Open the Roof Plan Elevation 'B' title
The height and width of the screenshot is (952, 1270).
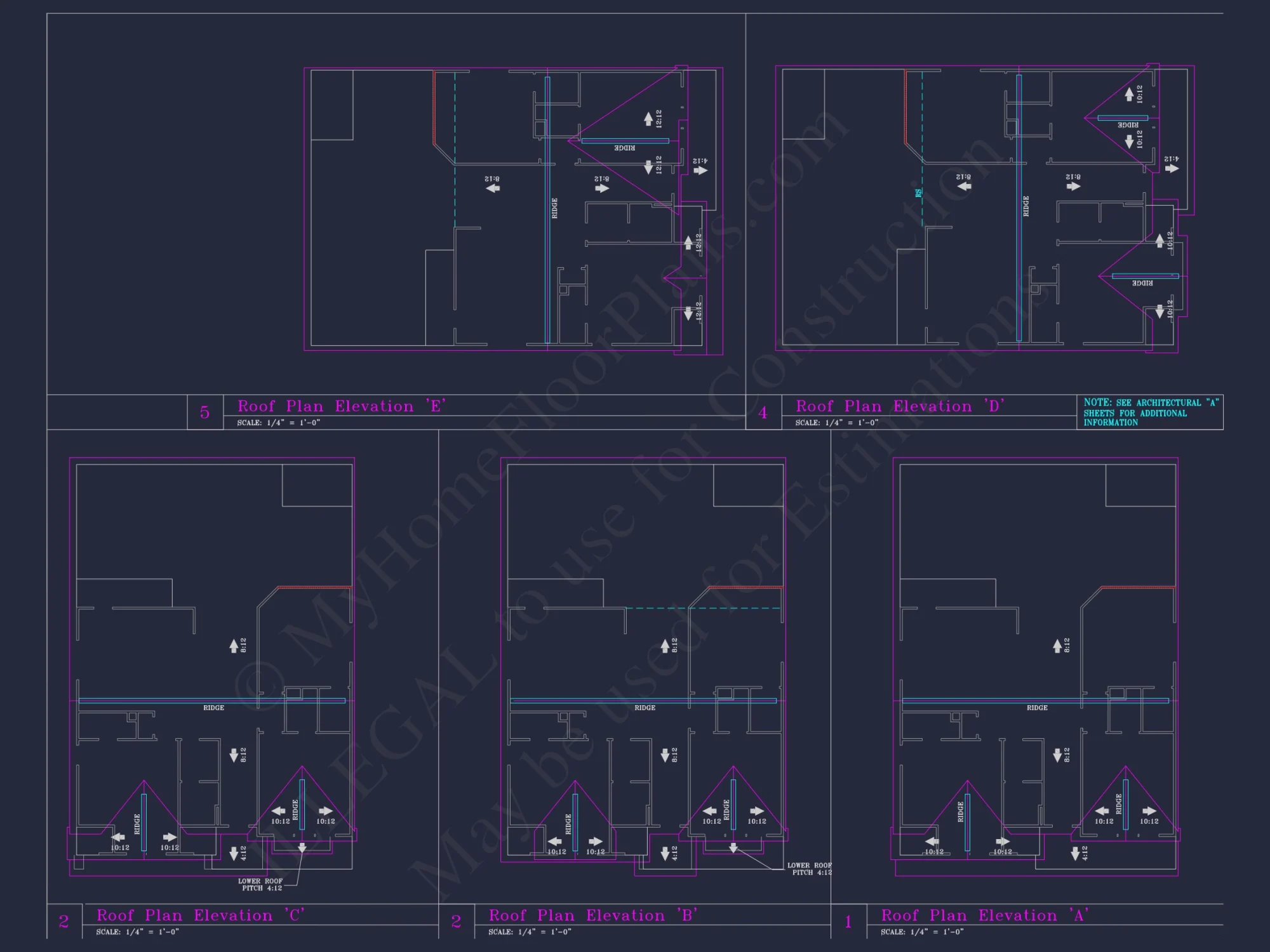pyautogui.click(x=594, y=916)
